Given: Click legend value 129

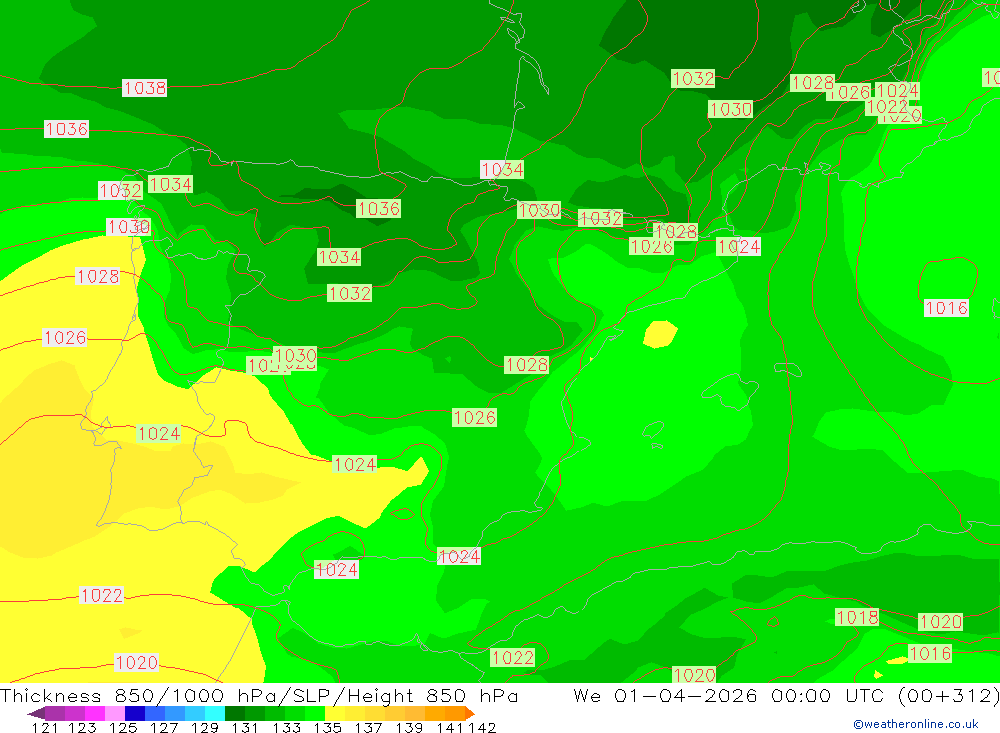Looking at the screenshot, I should click(205, 727).
